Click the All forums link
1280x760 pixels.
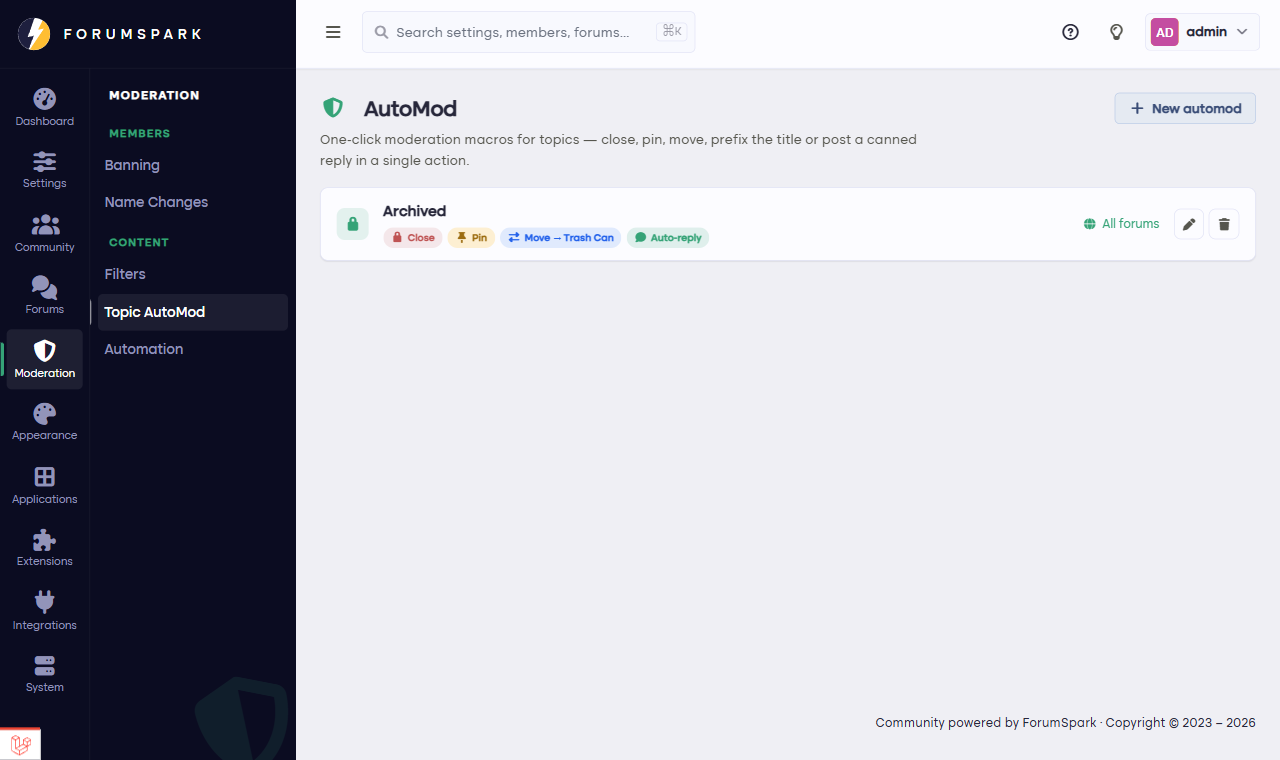pos(1121,224)
